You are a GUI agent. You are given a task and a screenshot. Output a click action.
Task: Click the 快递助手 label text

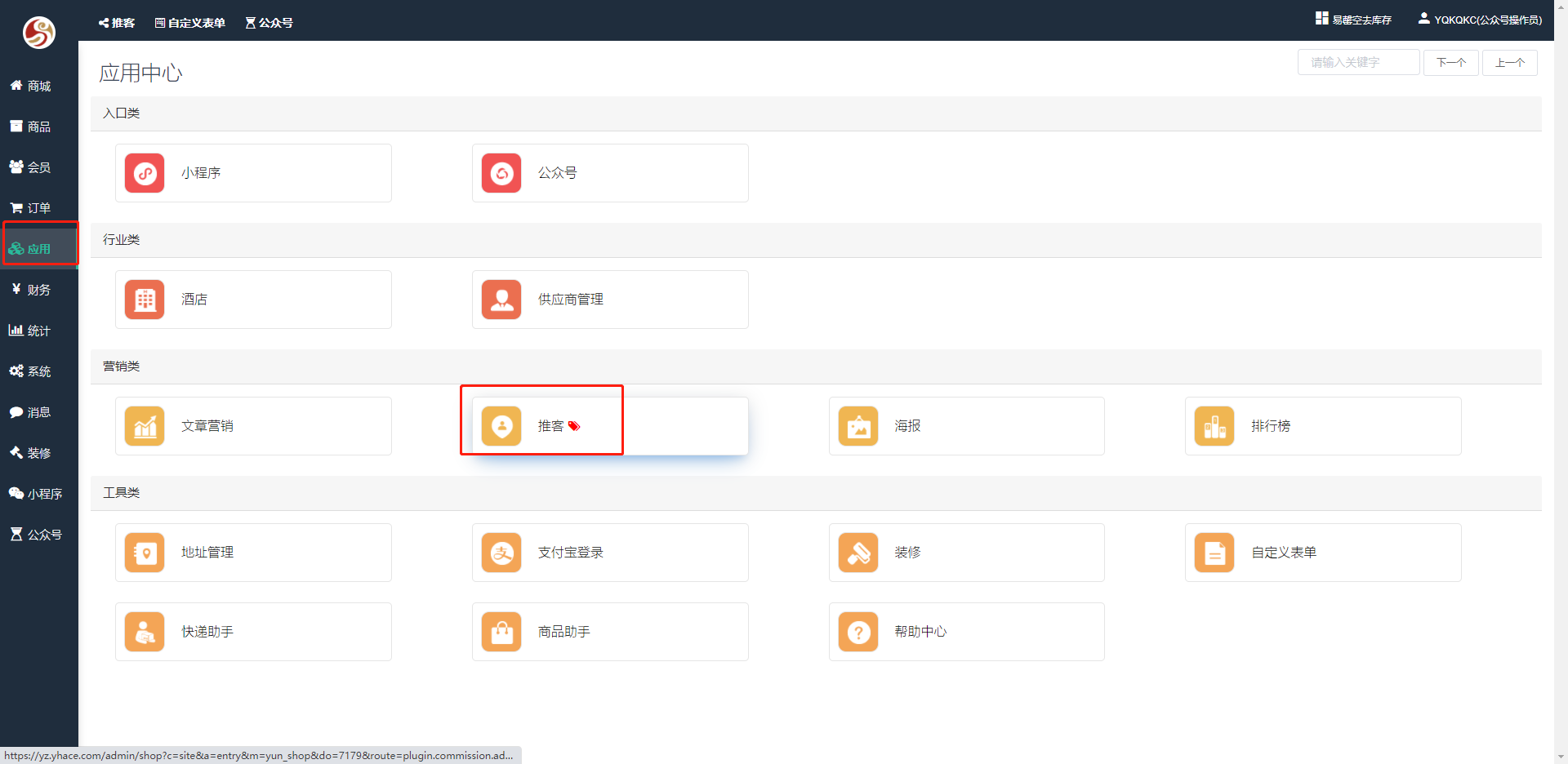coord(207,632)
